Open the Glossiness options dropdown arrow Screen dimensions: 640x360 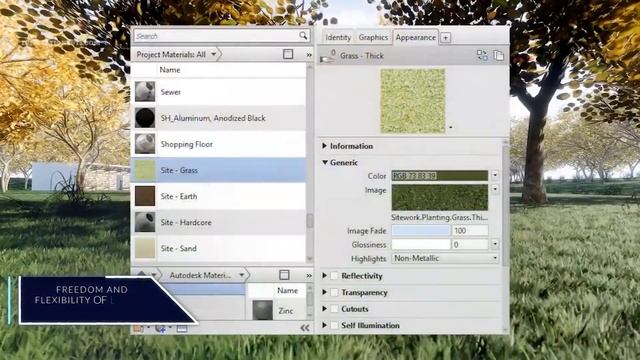(495, 244)
